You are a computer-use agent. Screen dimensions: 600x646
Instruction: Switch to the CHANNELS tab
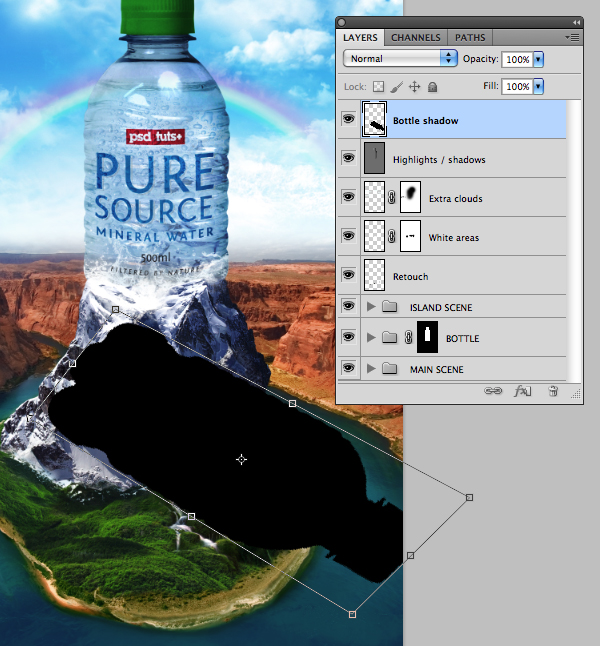click(x=416, y=37)
